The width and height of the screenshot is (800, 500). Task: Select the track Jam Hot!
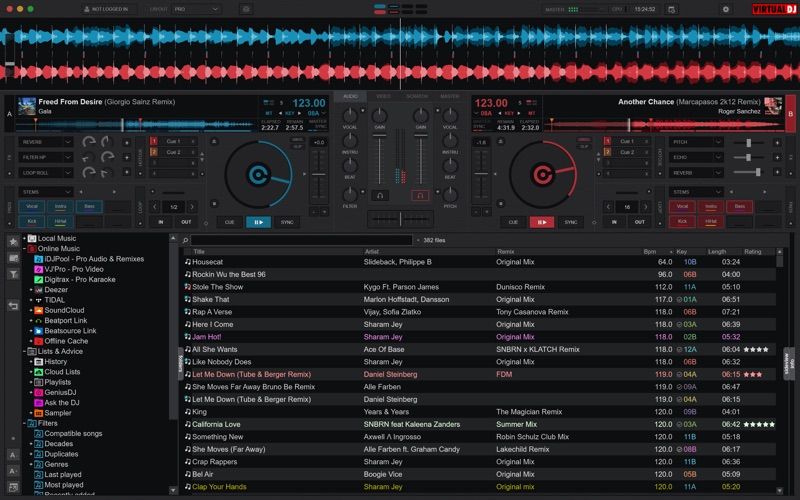480,337
